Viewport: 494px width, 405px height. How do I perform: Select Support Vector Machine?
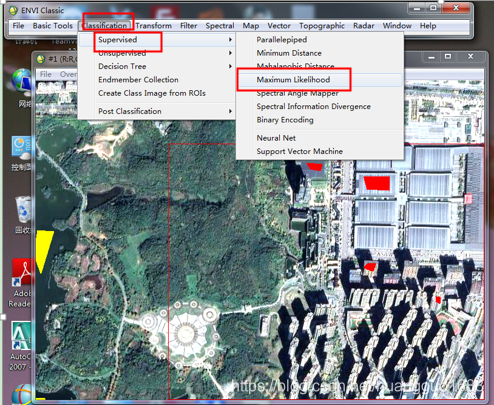point(320,151)
